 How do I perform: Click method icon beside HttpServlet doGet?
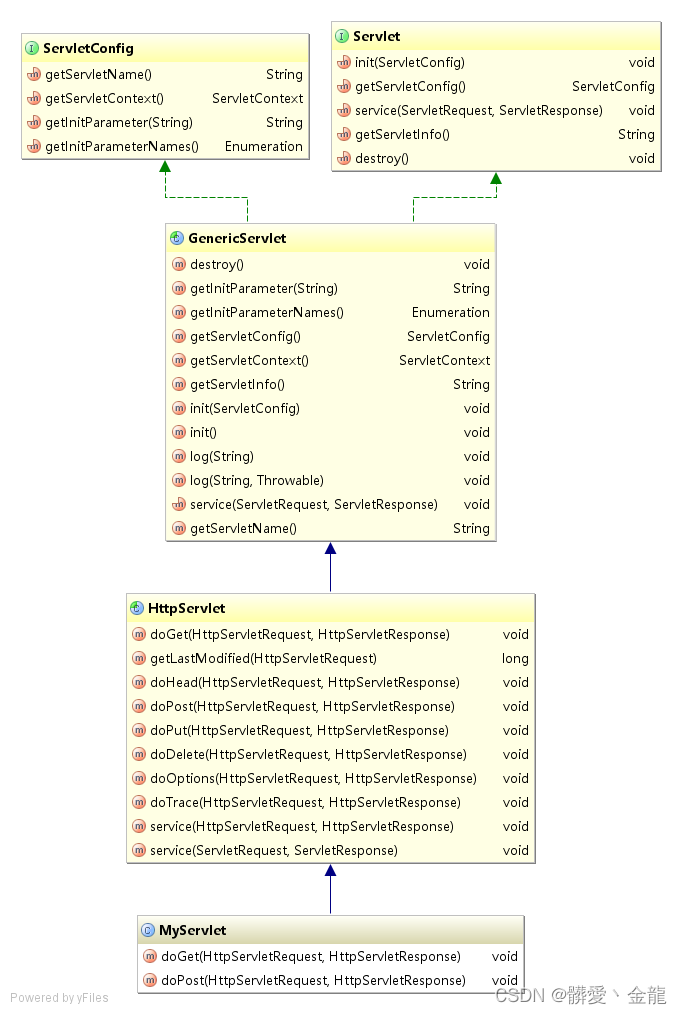139,634
